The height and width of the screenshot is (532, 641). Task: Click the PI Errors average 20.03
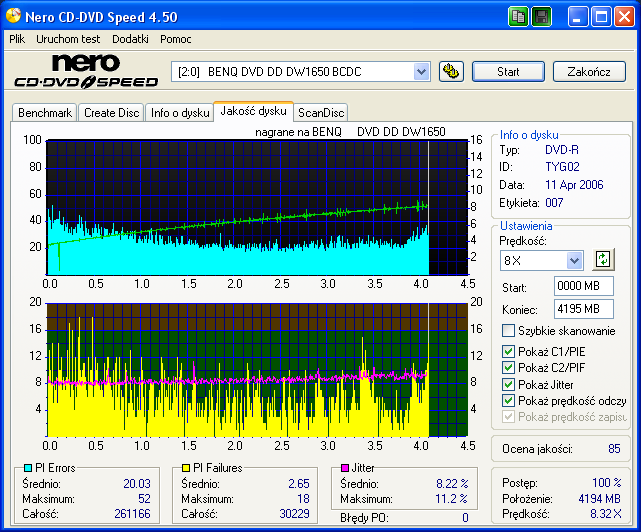point(137,484)
